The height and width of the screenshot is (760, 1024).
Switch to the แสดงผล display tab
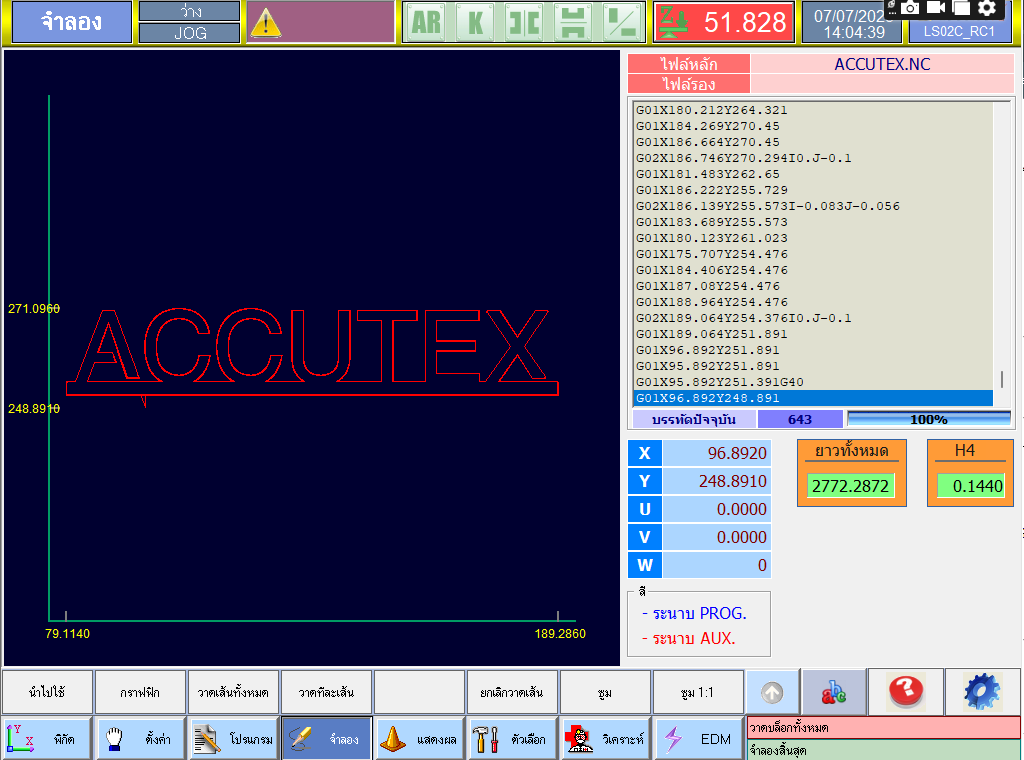[419, 738]
